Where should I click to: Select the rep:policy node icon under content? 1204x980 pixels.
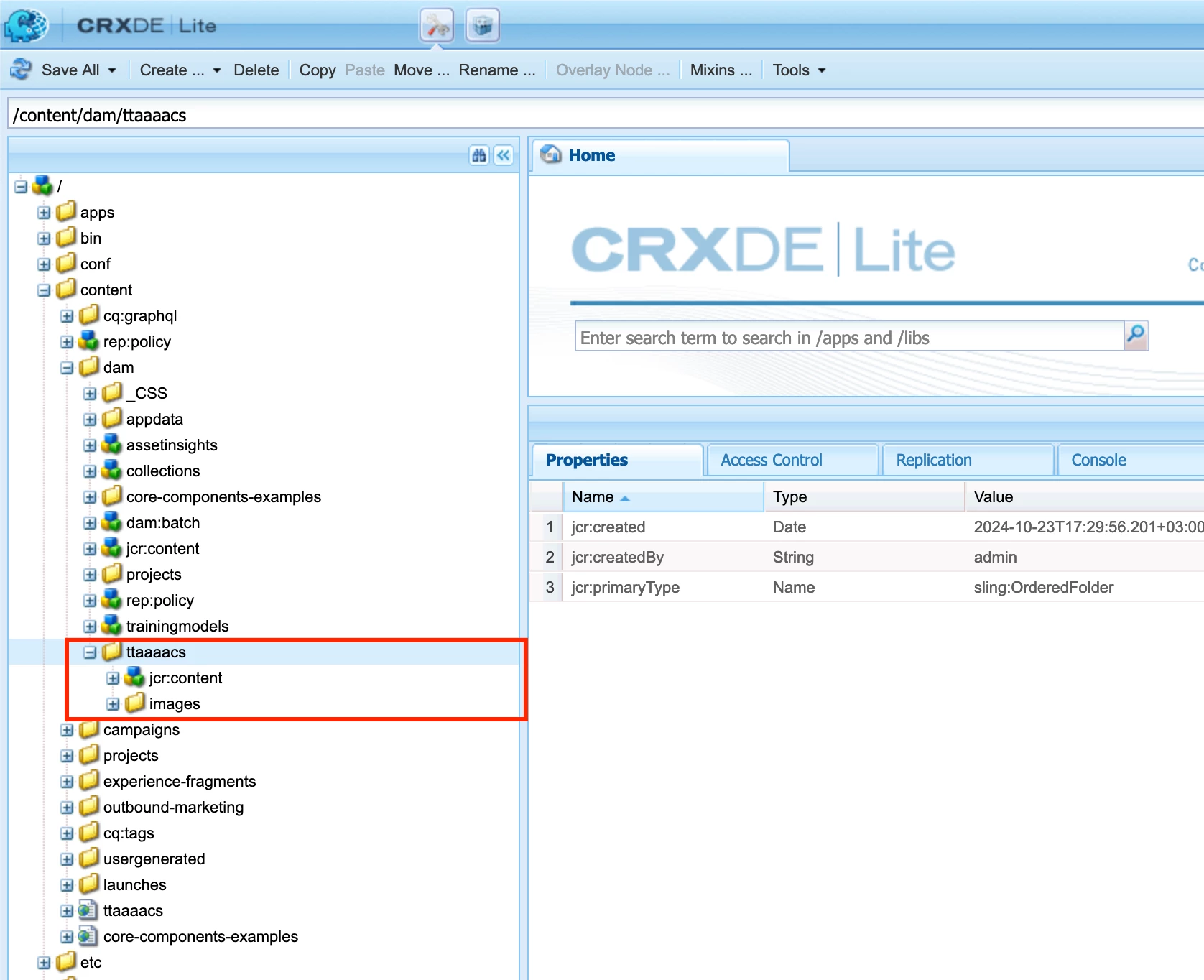pyautogui.click(x=88, y=341)
